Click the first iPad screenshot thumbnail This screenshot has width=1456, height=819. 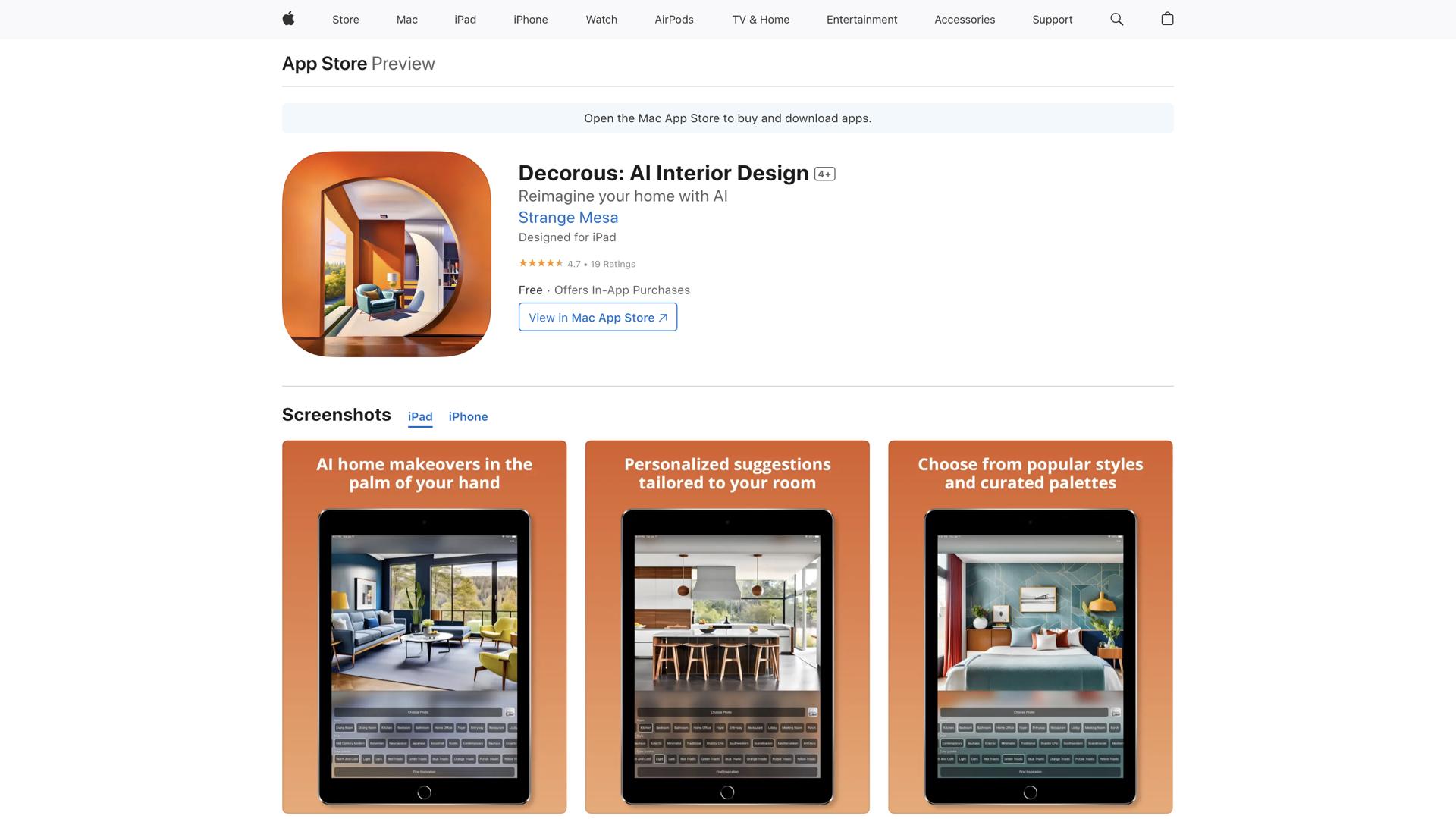pos(424,628)
